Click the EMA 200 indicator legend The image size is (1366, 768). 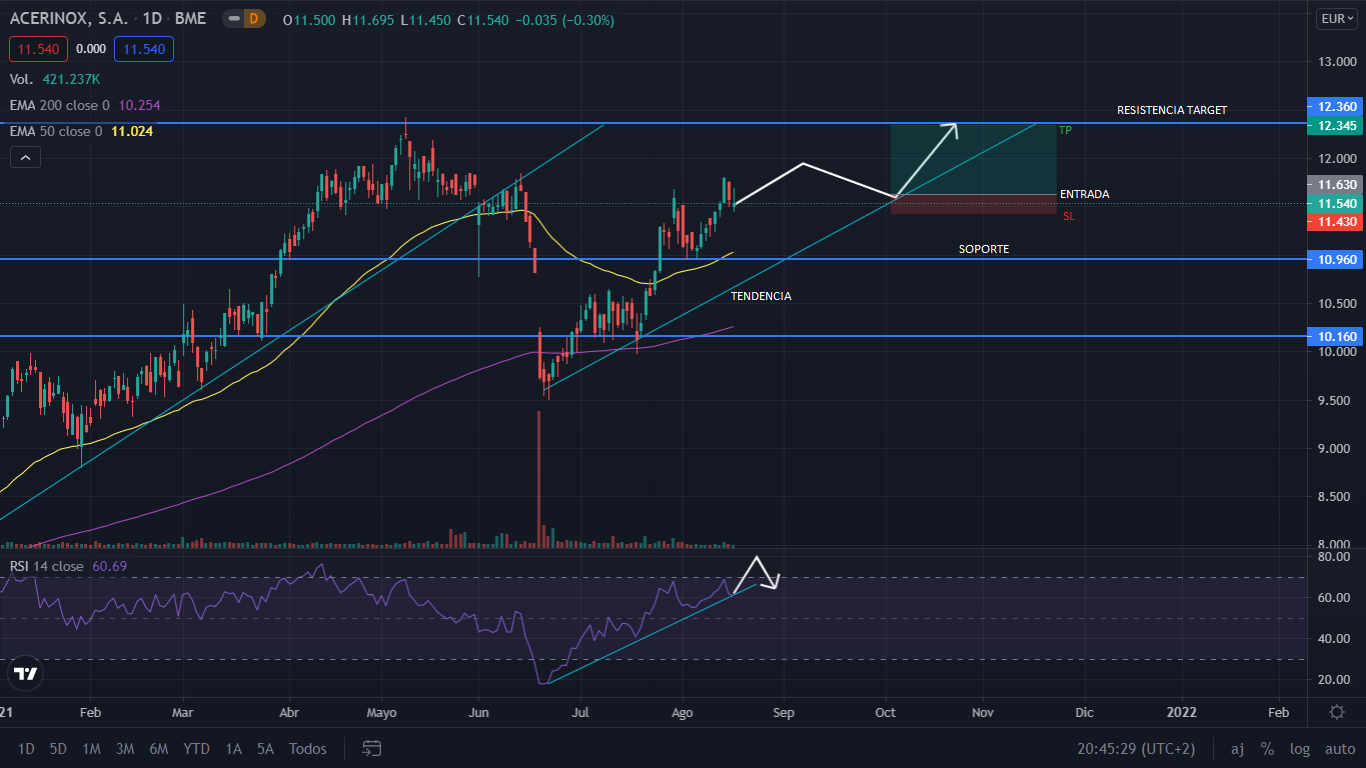[x=84, y=105]
